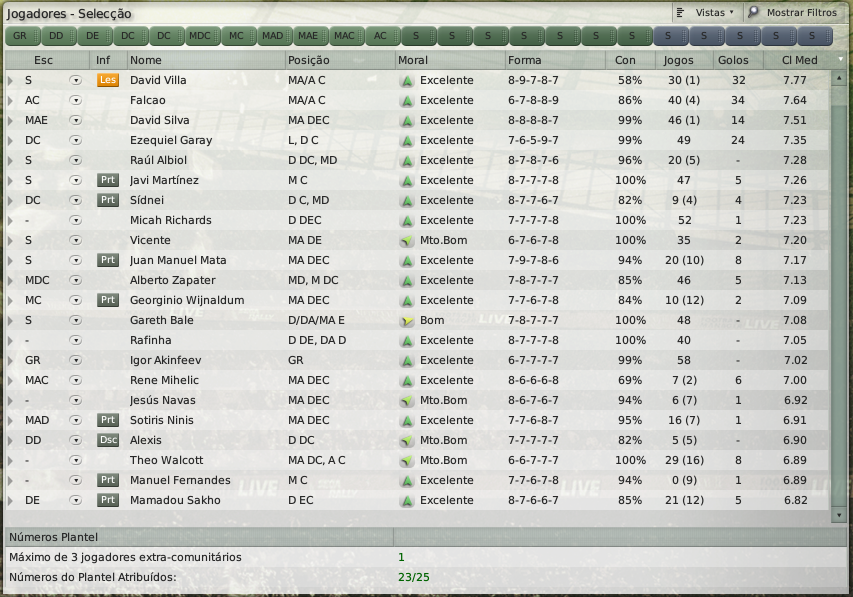Select the GR position slot
853x597 pixels.
22,36
